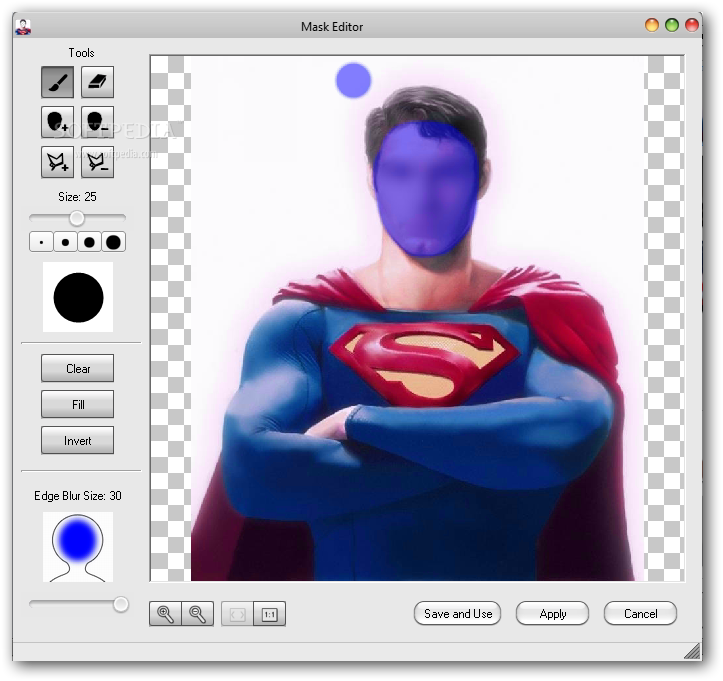Click the Edge Blur Size slider handle

coord(121,604)
